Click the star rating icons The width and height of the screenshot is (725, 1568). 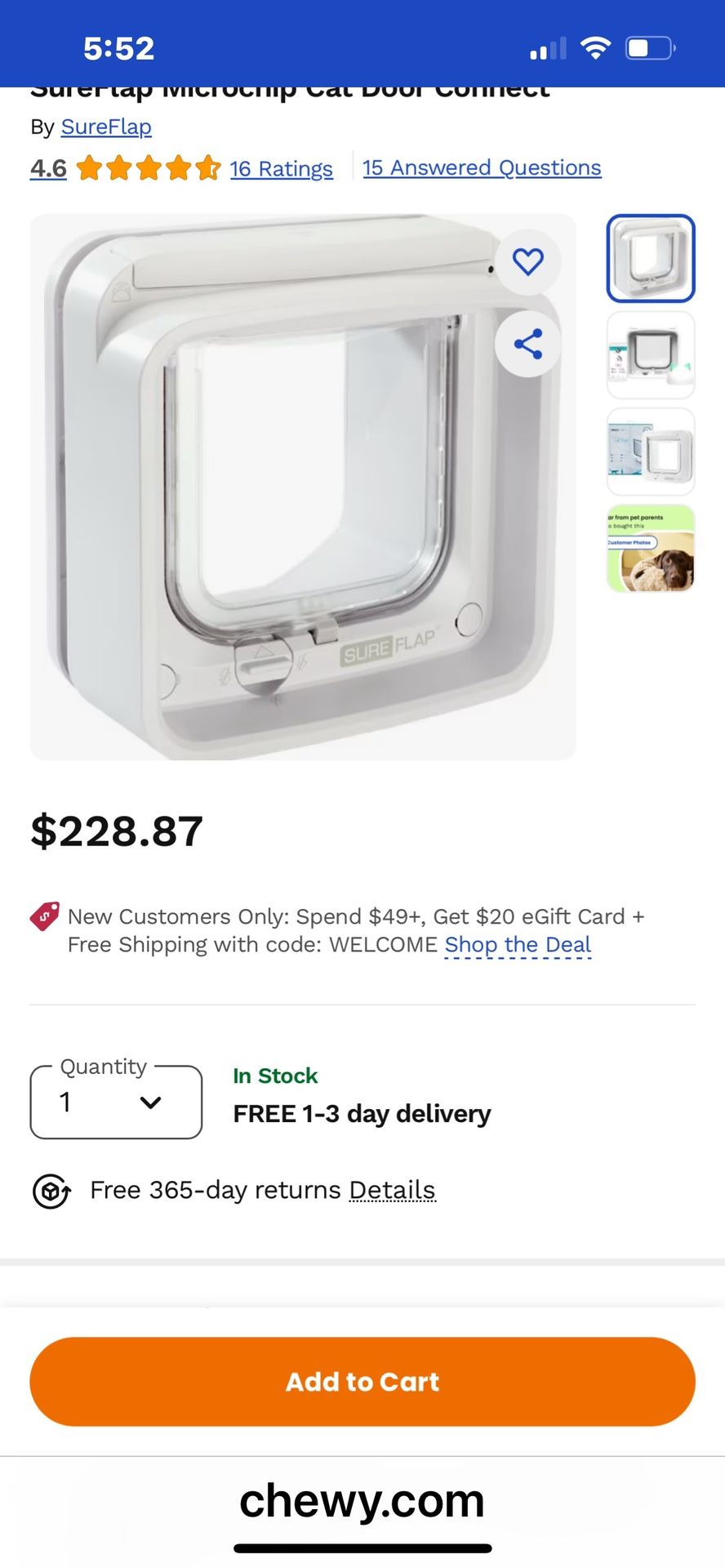pos(149,168)
